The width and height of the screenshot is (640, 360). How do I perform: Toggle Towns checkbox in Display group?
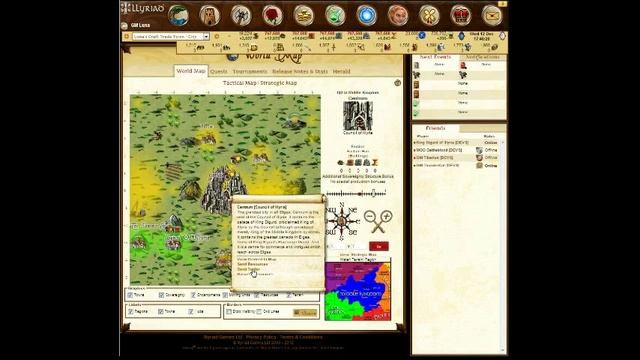(130, 295)
